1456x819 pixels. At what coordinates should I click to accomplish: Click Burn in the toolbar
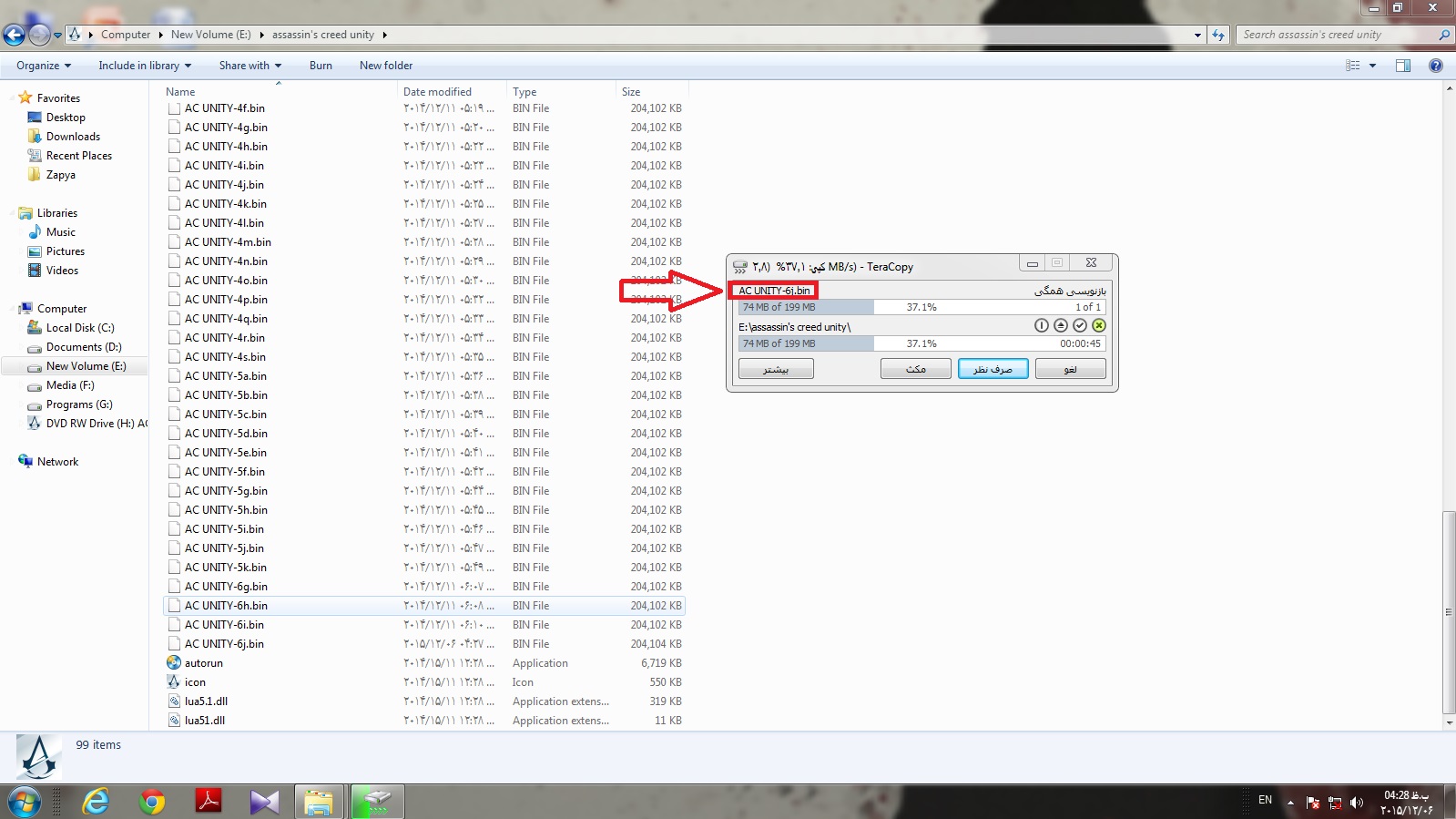click(x=321, y=66)
